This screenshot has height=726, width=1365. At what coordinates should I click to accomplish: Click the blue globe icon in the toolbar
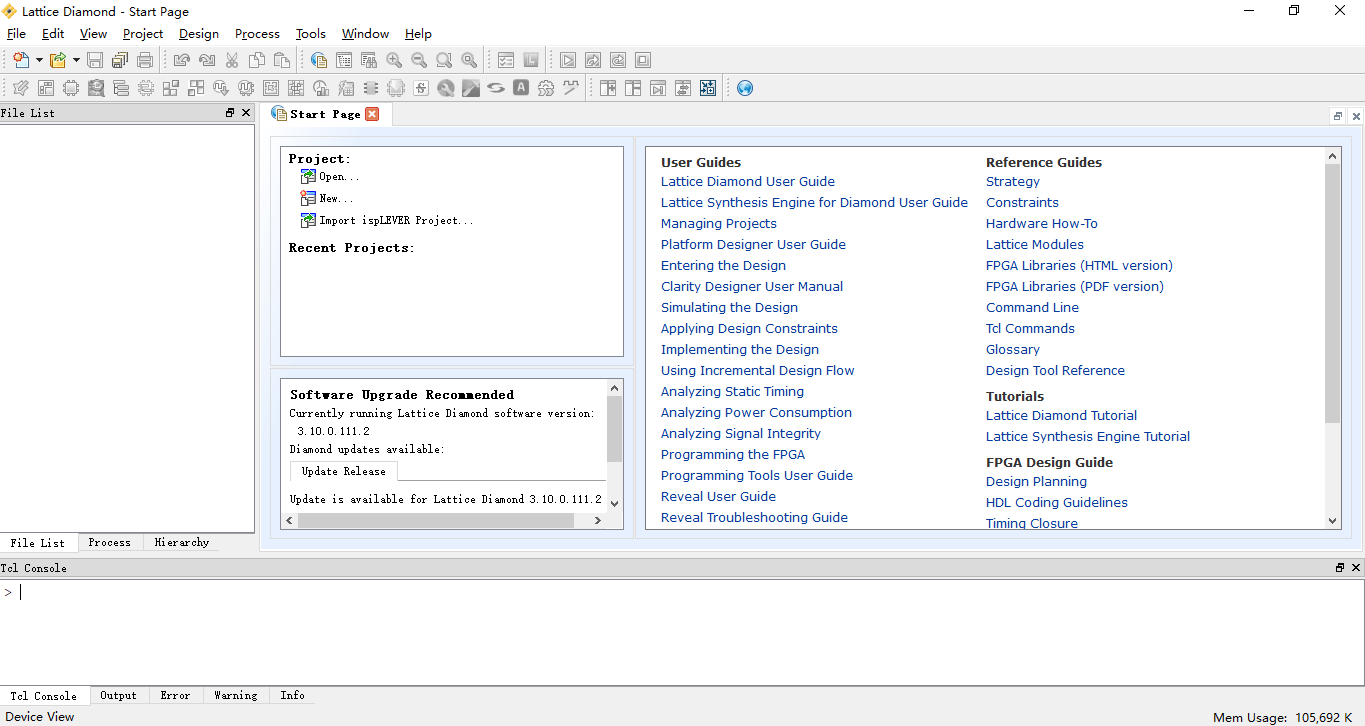pyautogui.click(x=745, y=88)
